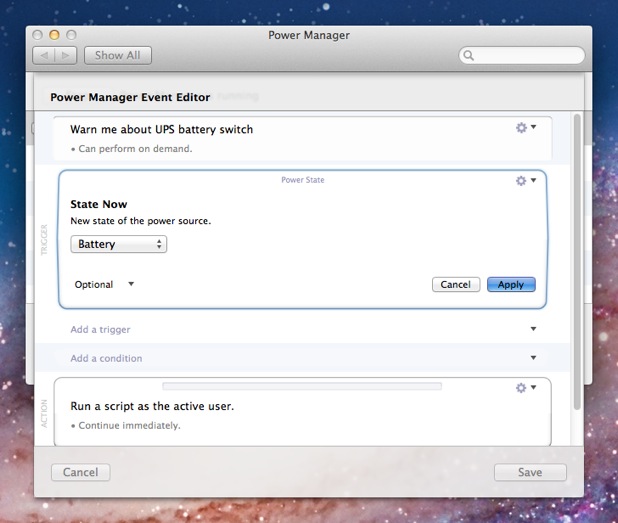The width and height of the screenshot is (618, 523).
Task: Click the Add a condition link
Action: [x=106, y=358]
